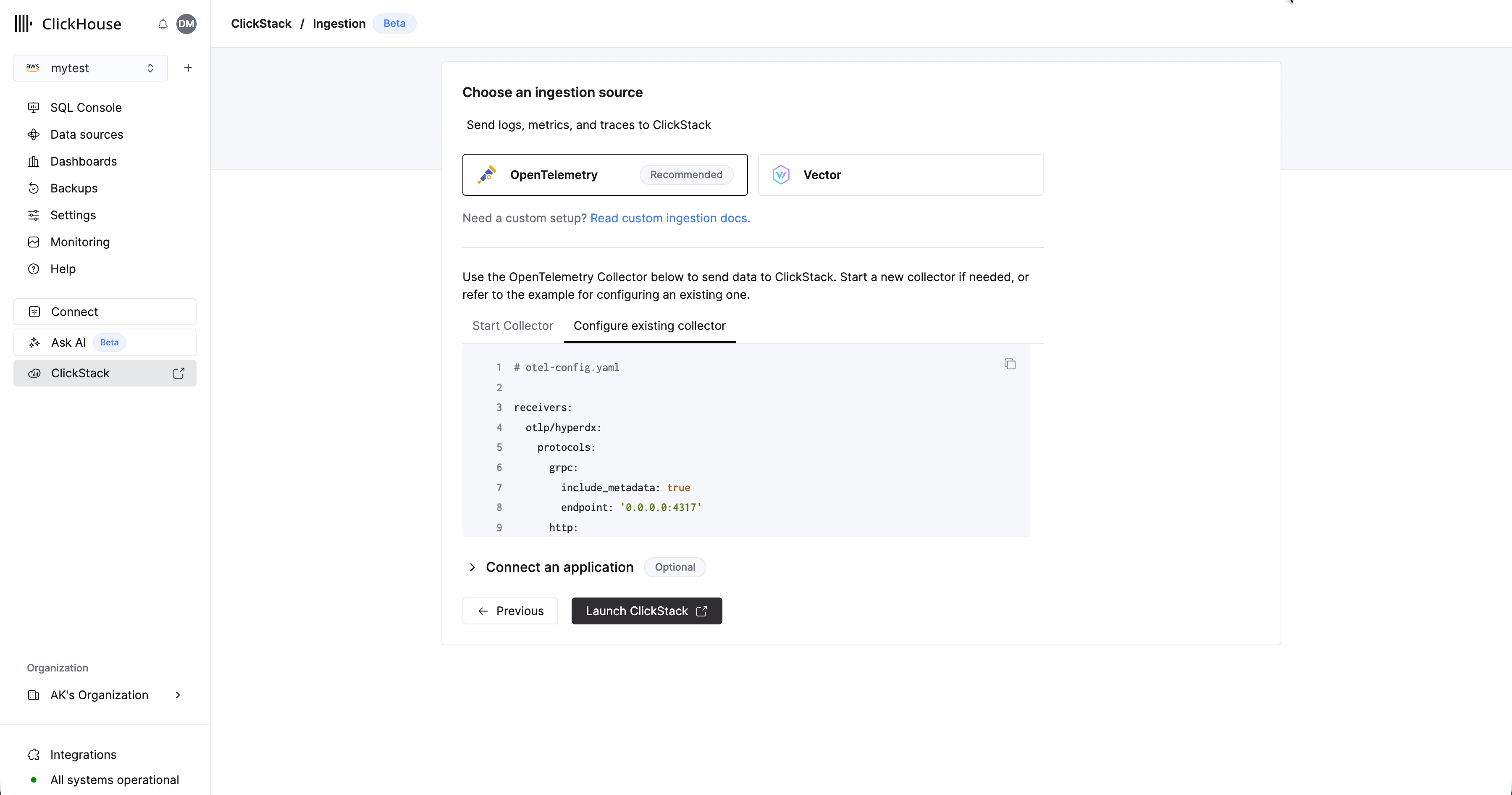Expand the Connect an application section
This screenshot has width=1512, height=795.
pos(559,567)
